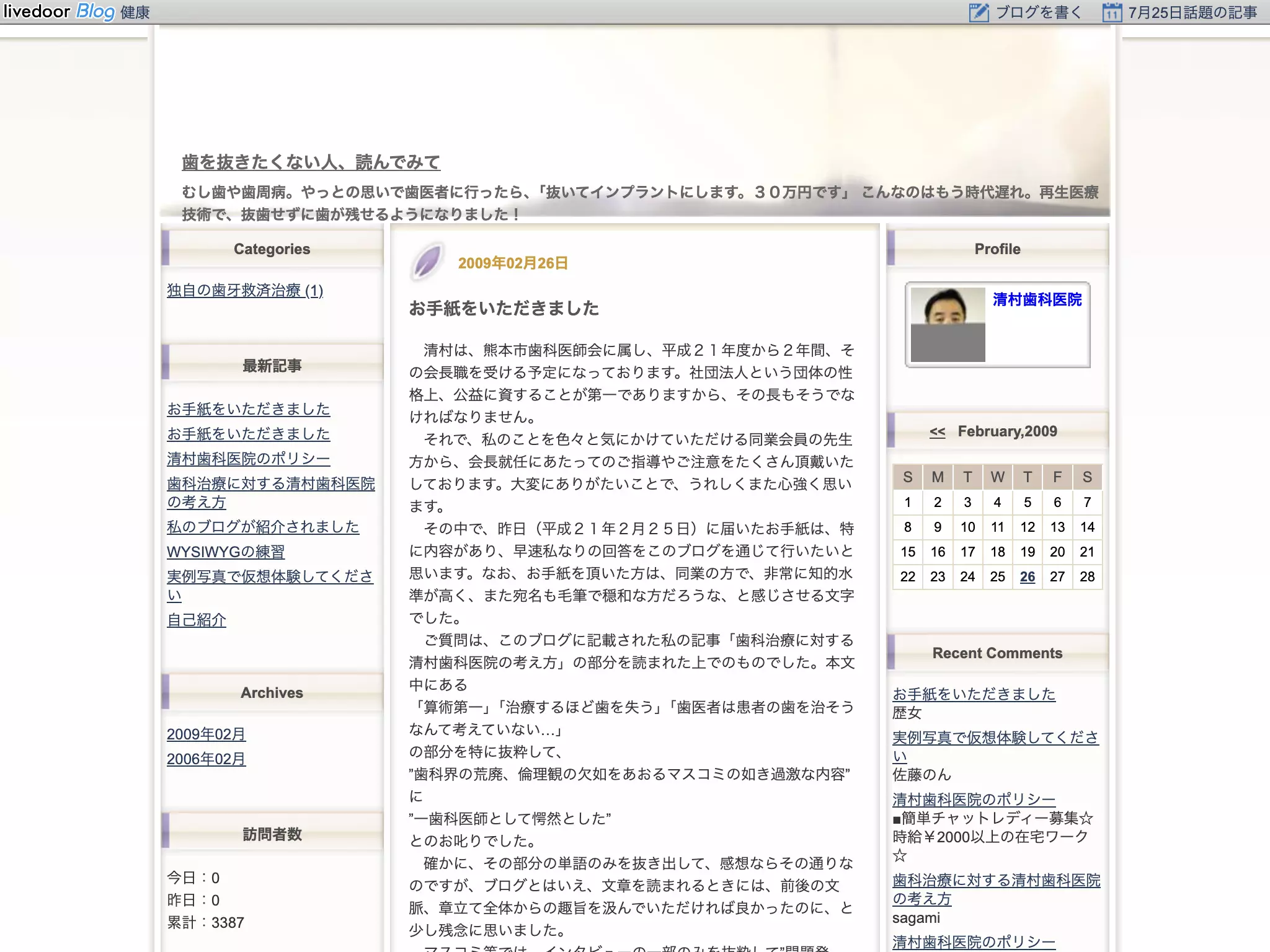
Task: Open 7月25日話題の記事 link
Action: tap(1192, 12)
